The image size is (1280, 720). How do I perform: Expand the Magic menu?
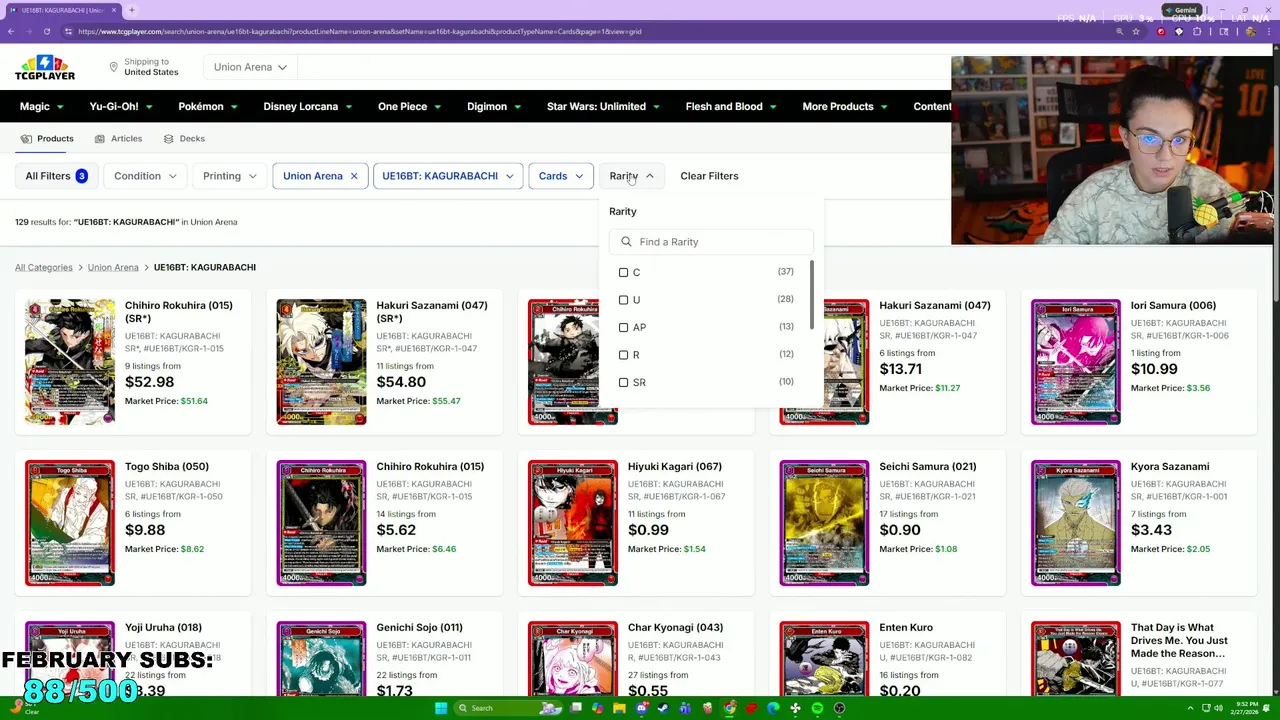(x=42, y=106)
